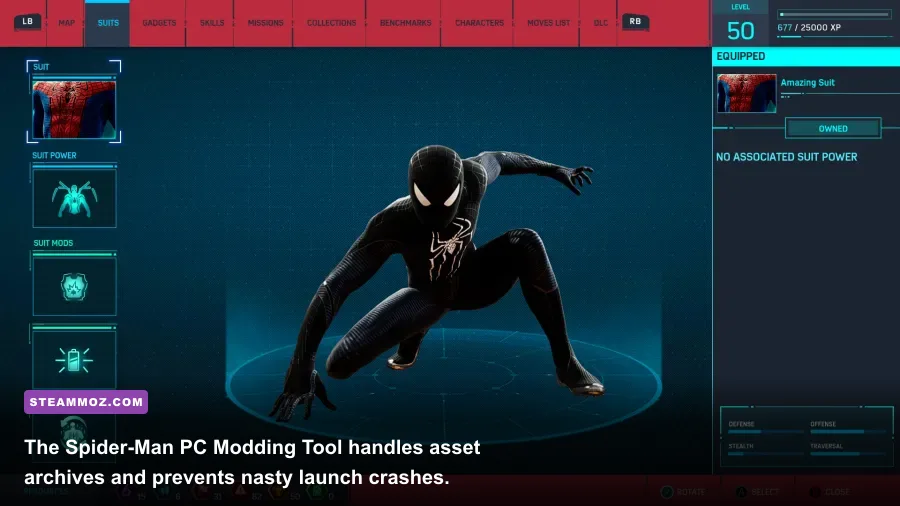Open the Suit Power spider-arms icon
This screenshot has width=900, height=506.
(x=74, y=198)
